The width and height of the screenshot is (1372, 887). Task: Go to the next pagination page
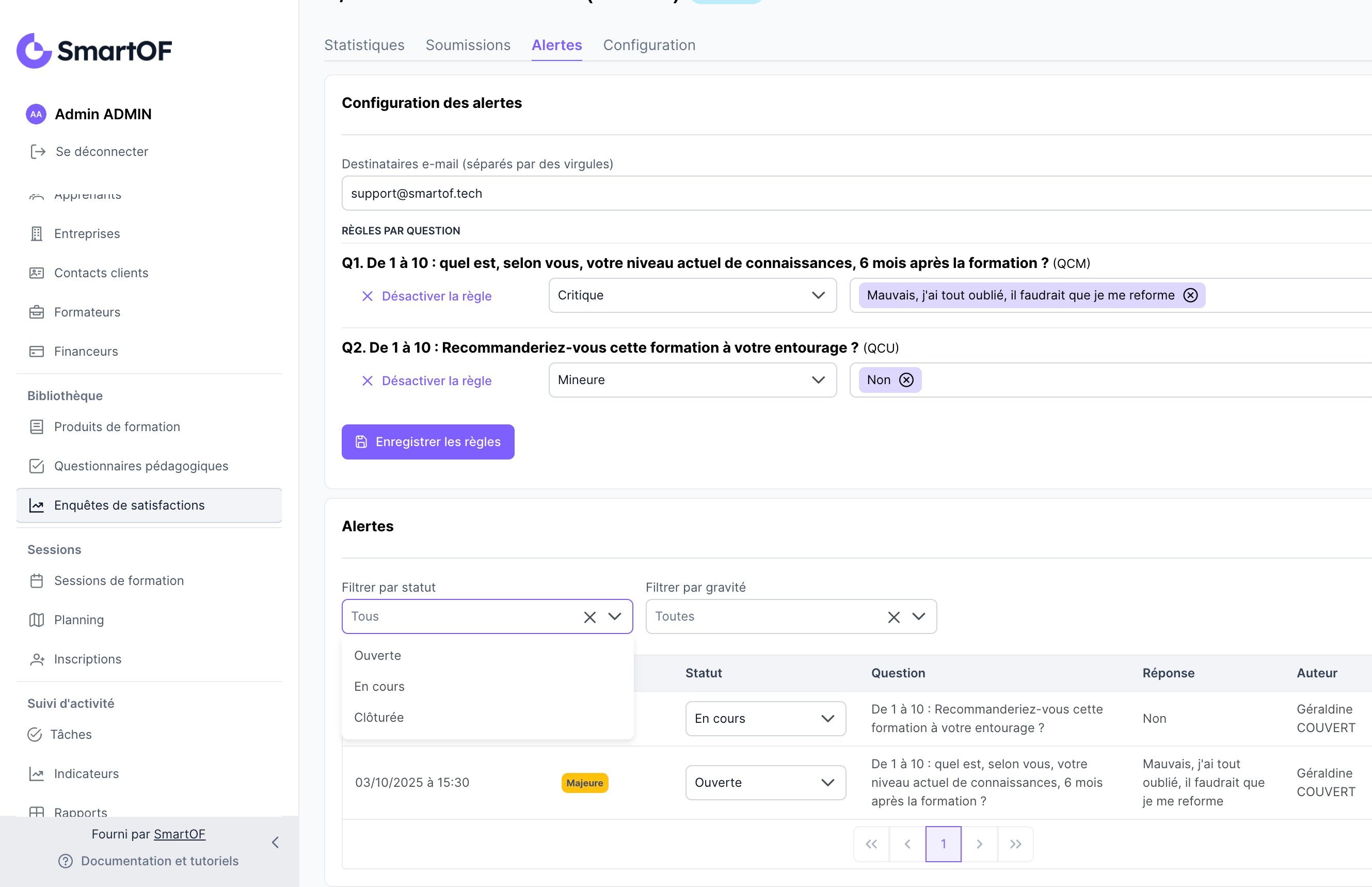pos(979,844)
